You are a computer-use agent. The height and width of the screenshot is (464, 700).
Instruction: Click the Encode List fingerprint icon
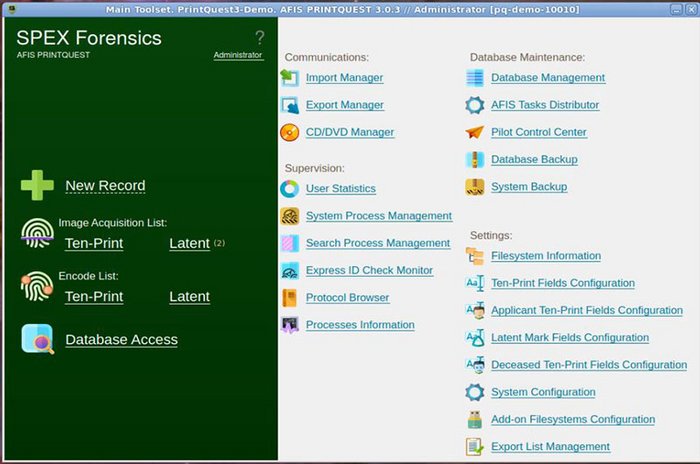point(37,286)
